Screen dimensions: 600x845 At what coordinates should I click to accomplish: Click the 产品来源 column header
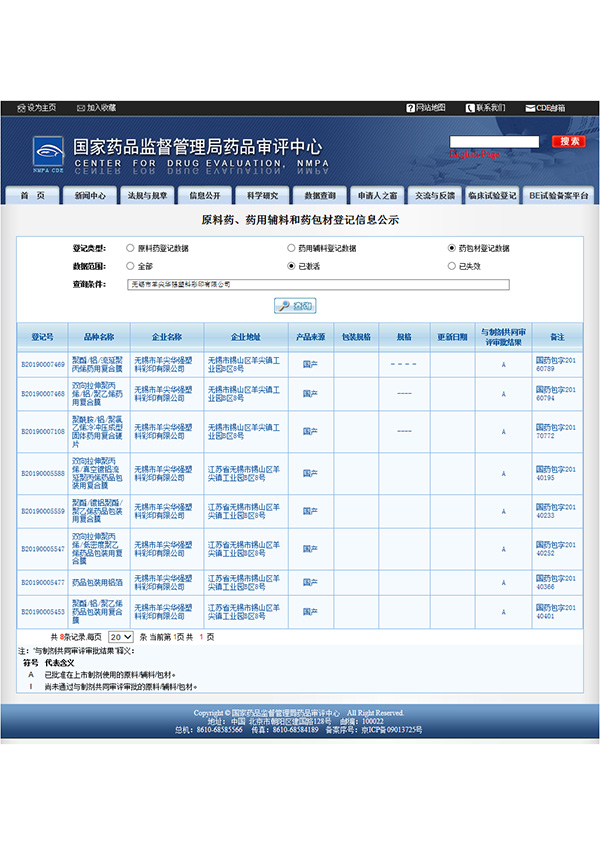pyautogui.click(x=311, y=337)
